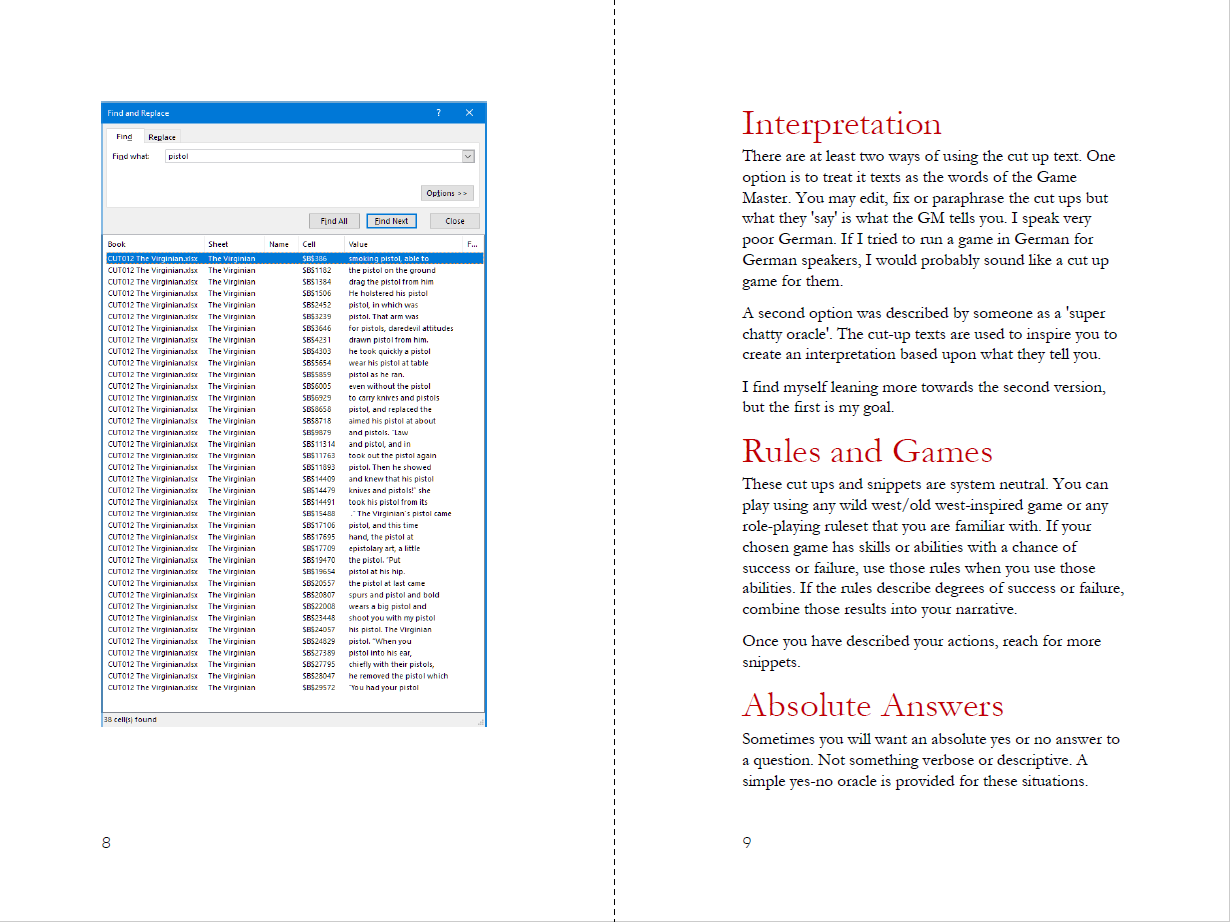Click the Close button in the dialog

coord(455,221)
